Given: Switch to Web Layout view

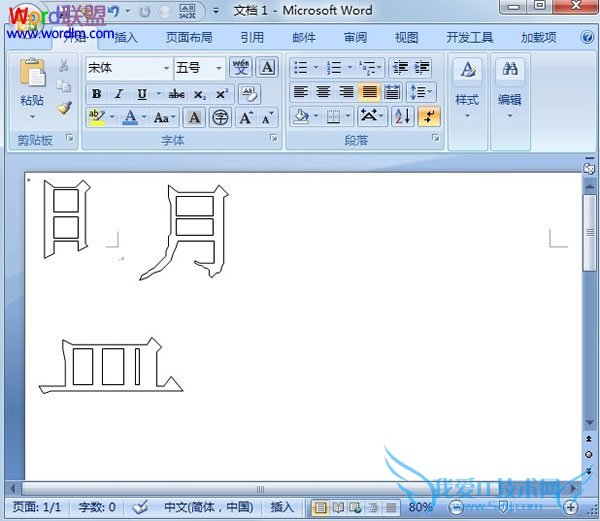Looking at the screenshot, I should coord(355,507).
